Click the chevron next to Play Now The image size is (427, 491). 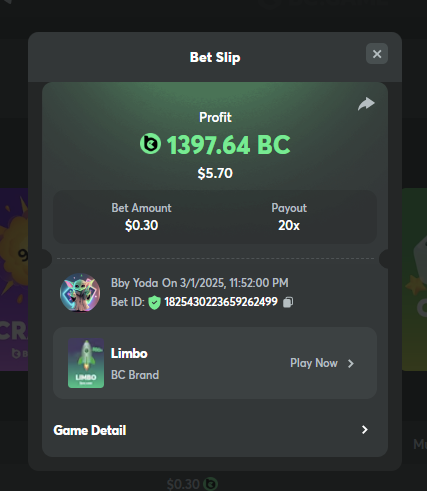[351, 363]
